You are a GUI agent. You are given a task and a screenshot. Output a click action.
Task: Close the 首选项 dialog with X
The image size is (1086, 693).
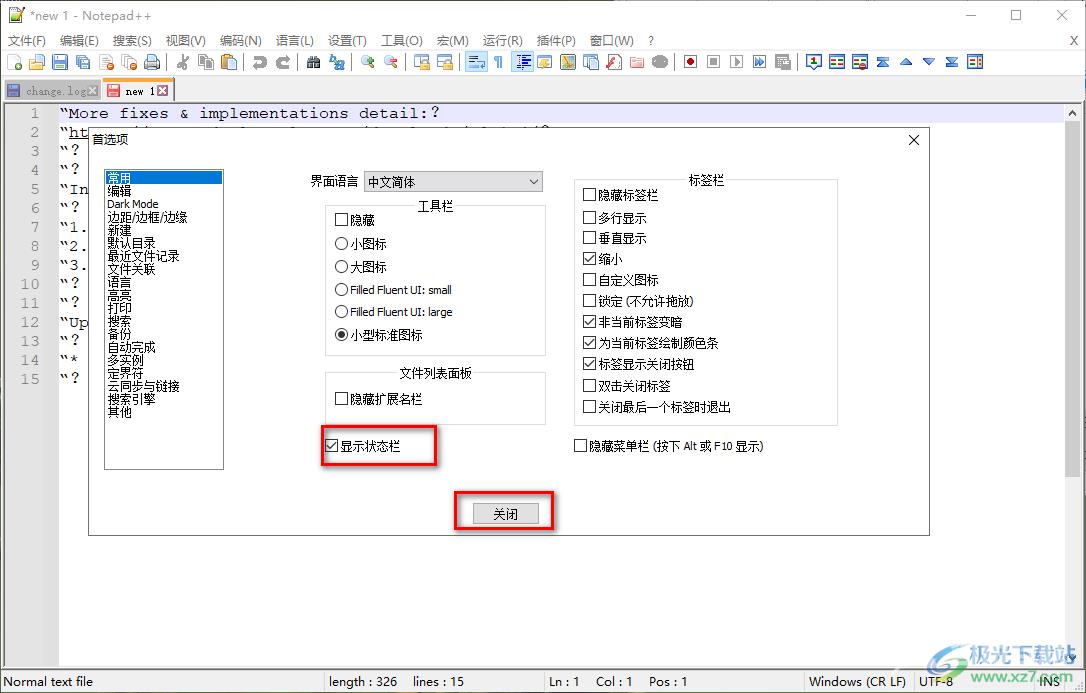pyautogui.click(x=914, y=141)
